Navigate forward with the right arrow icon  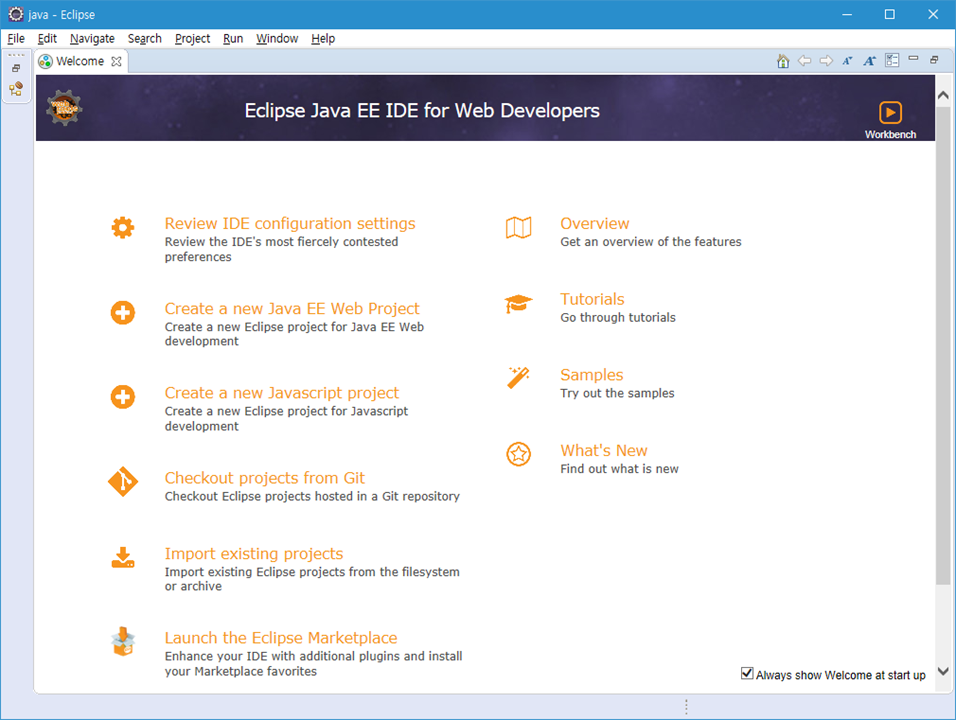coord(826,60)
